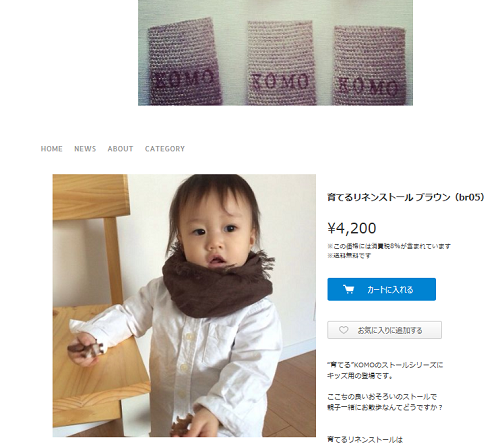Screen dimensions: 500x446
Task: Click description line about キッズ用の登場です
Action: pyautogui.click(x=360, y=376)
